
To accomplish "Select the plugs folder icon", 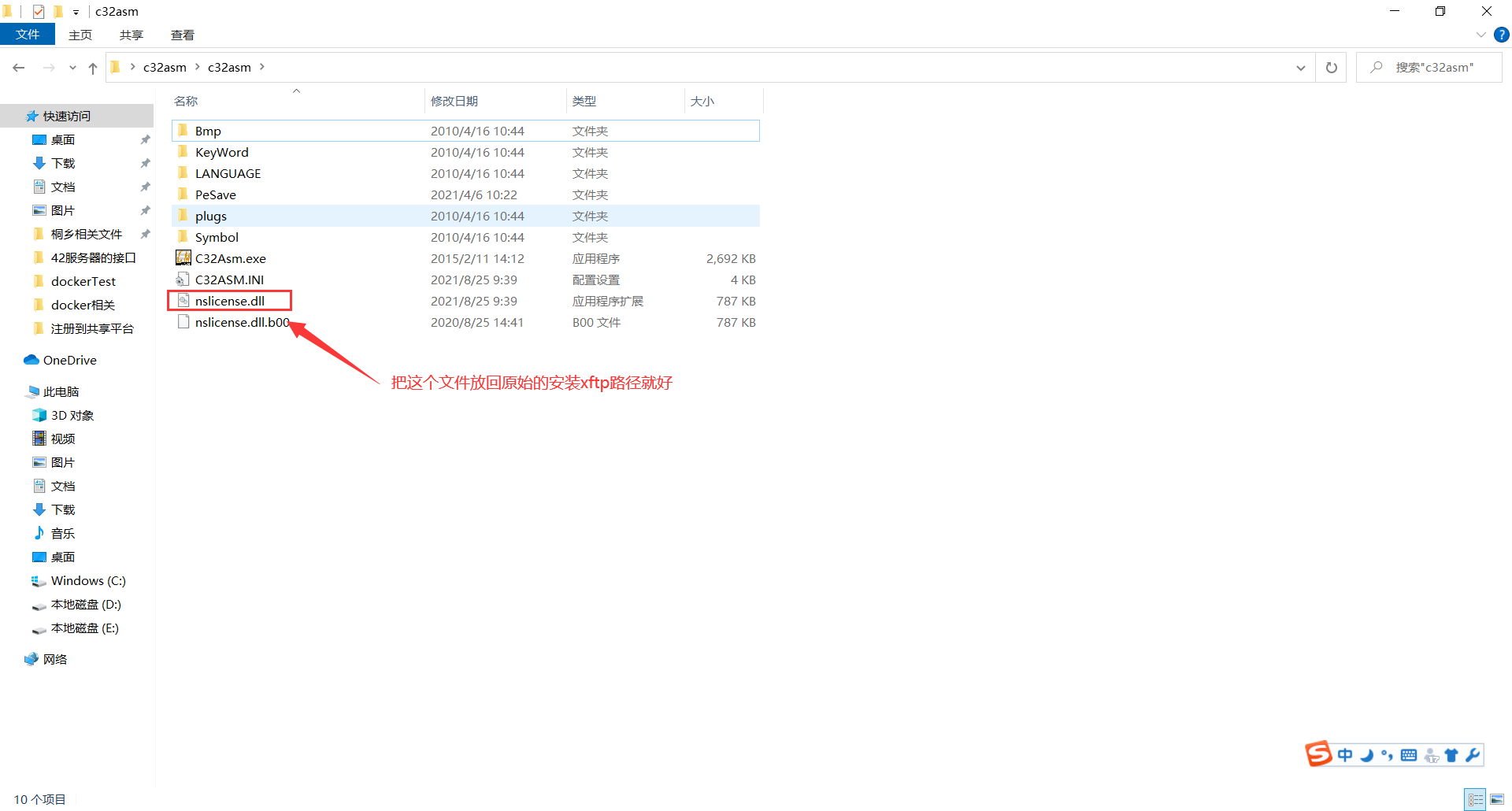I will click(x=183, y=215).
